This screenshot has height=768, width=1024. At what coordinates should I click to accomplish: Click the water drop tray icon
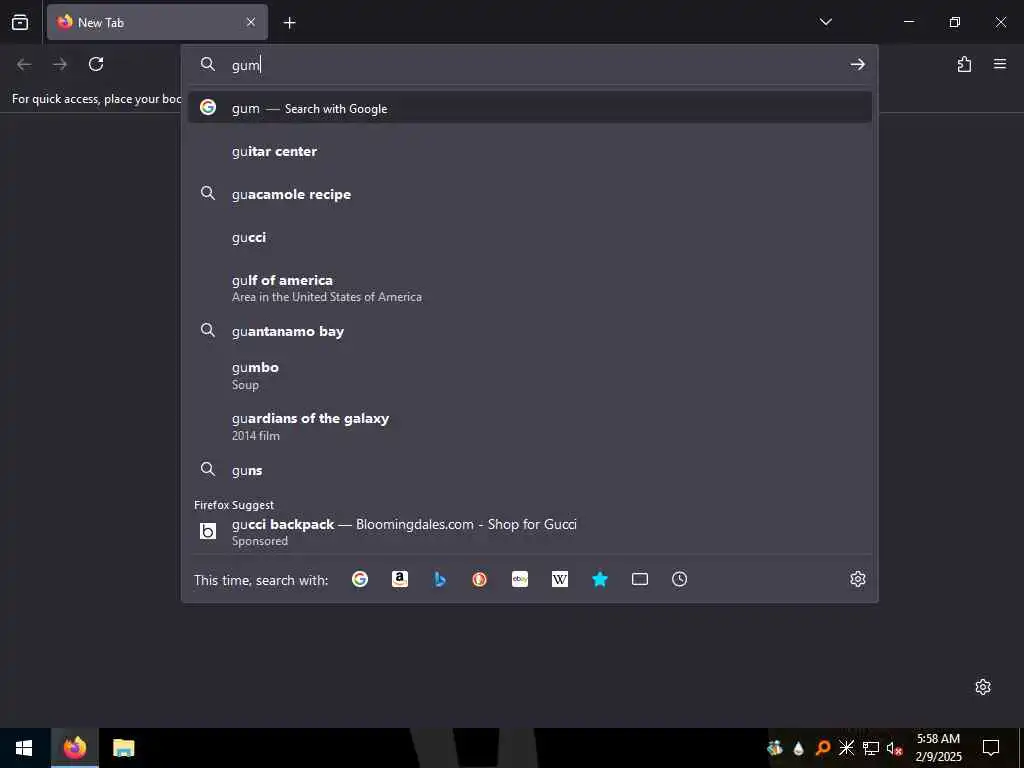pyautogui.click(x=799, y=748)
